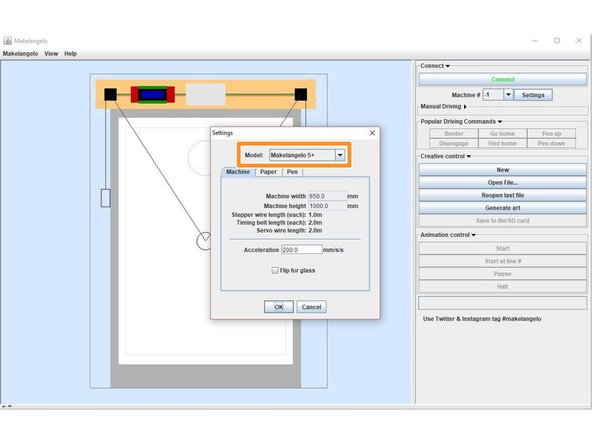
Task: Open the Makelangelo menu
Action: pos(20,54)
